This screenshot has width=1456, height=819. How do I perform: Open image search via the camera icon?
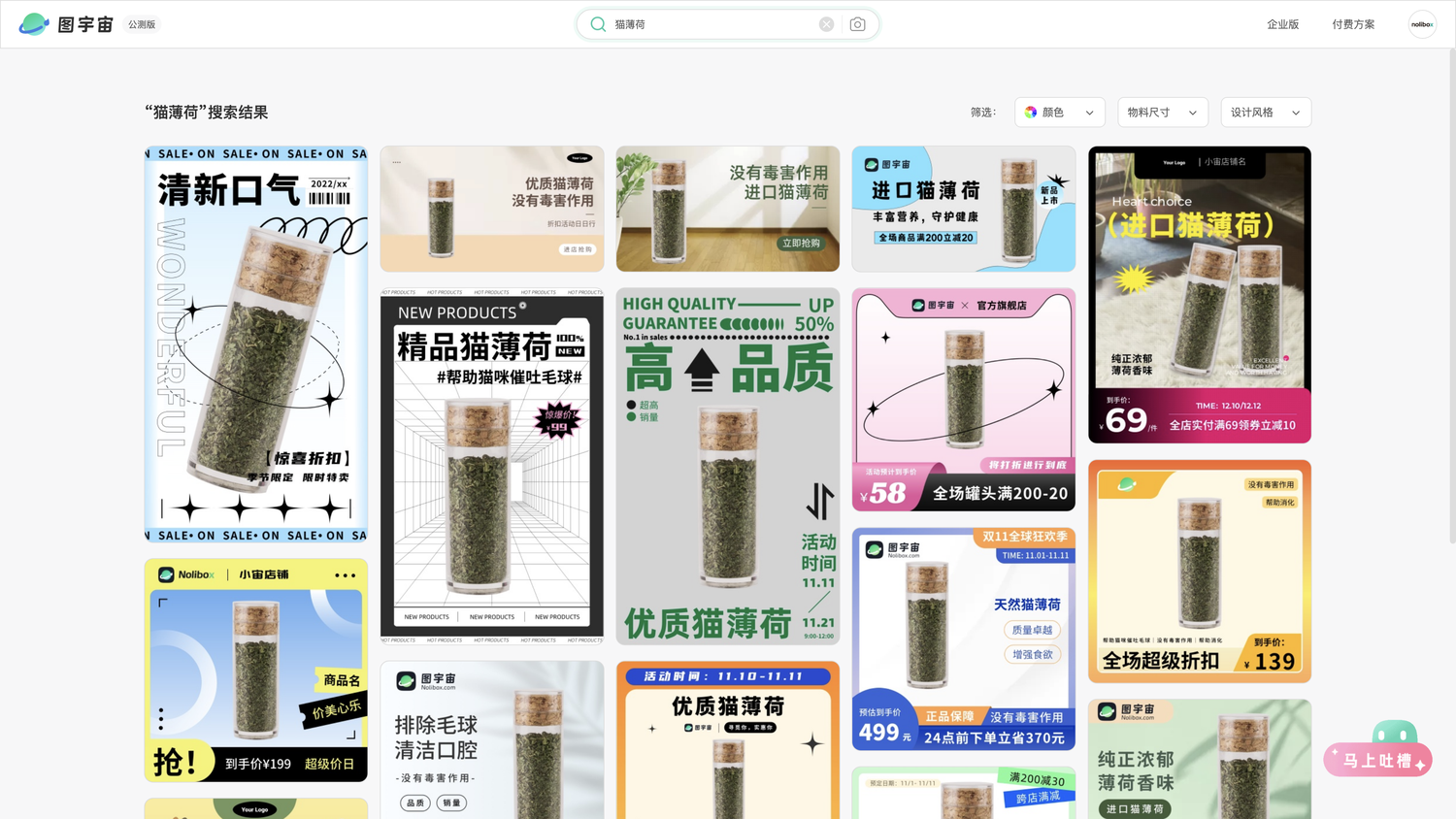[x=857, y=24]
